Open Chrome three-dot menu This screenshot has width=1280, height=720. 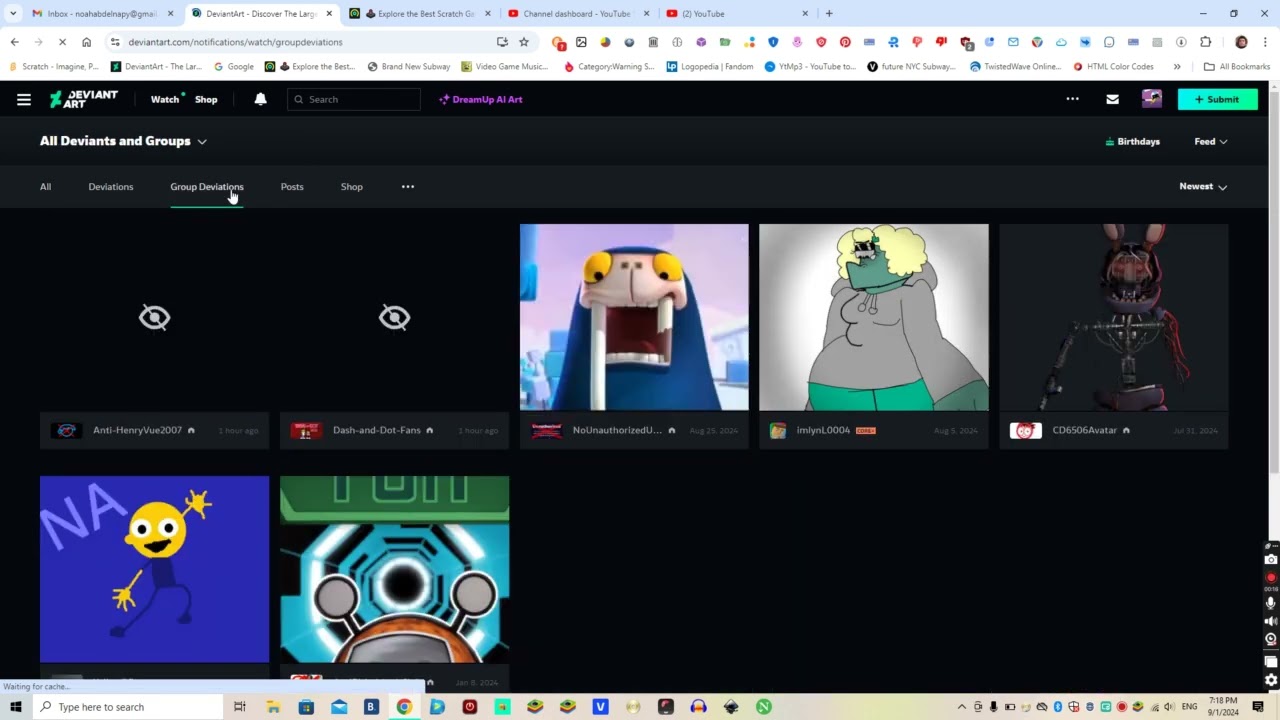coord(1265,42)
